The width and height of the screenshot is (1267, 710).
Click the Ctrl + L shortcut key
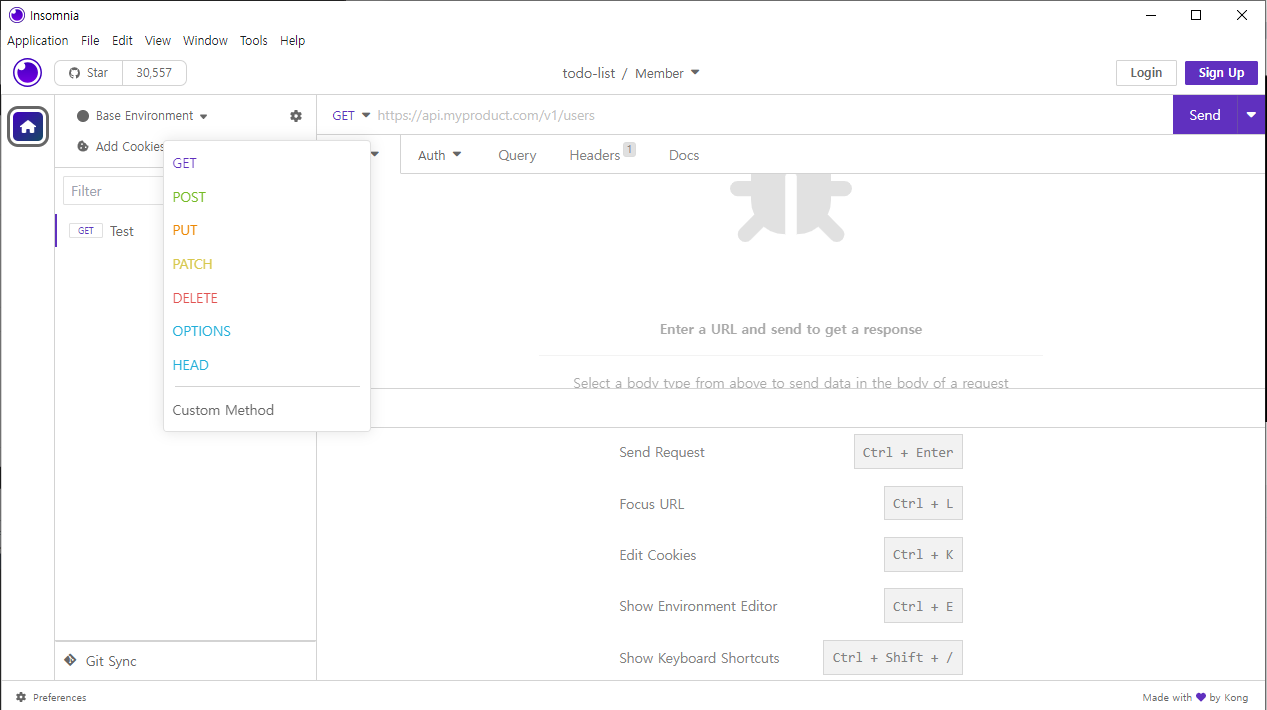point(923,504)
